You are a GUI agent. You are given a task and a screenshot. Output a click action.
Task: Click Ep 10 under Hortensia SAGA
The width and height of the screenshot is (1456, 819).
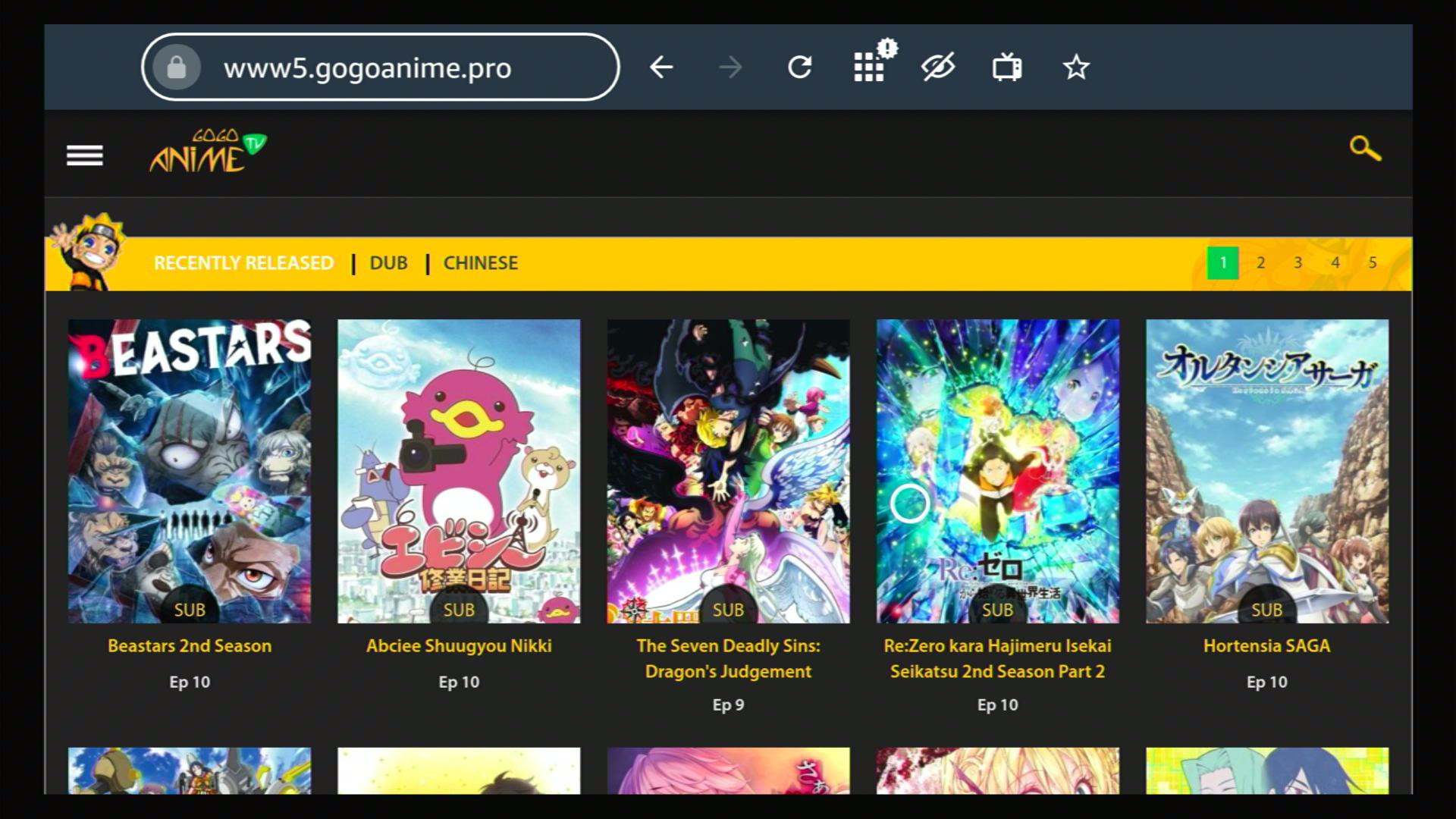(x=1267, y=682)
